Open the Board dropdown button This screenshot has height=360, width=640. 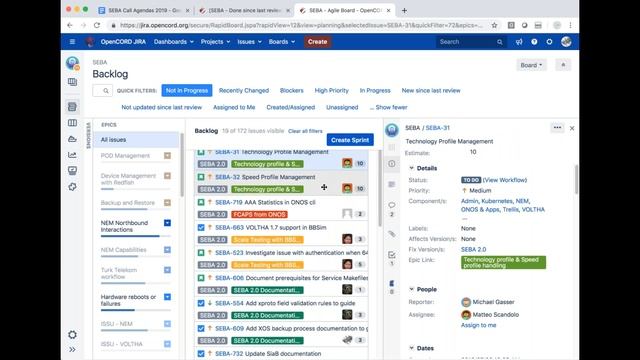pyautogui.click(x=531, y=65)
